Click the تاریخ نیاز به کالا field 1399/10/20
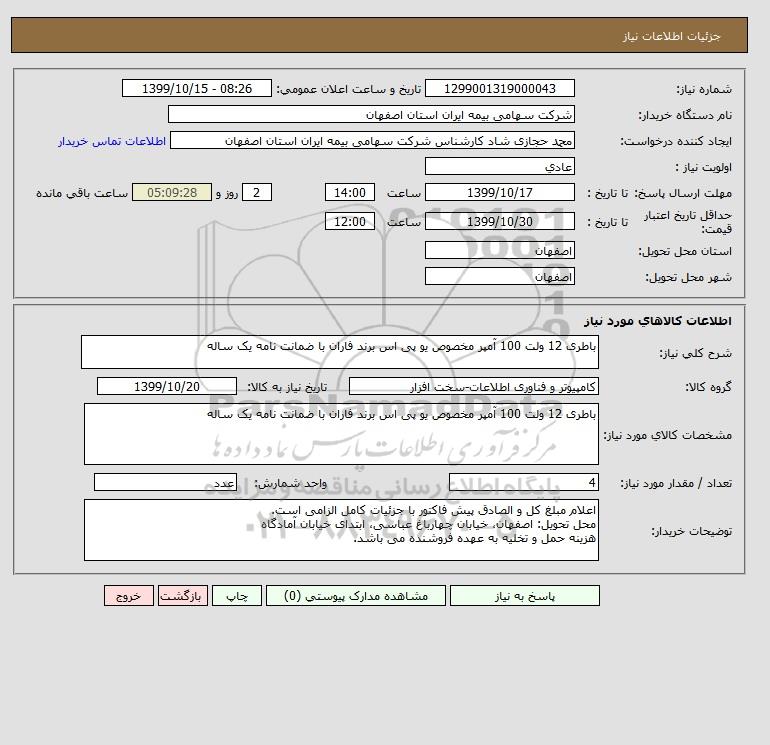Viewport: 770px width, 745px height. [x=167, y=386]
